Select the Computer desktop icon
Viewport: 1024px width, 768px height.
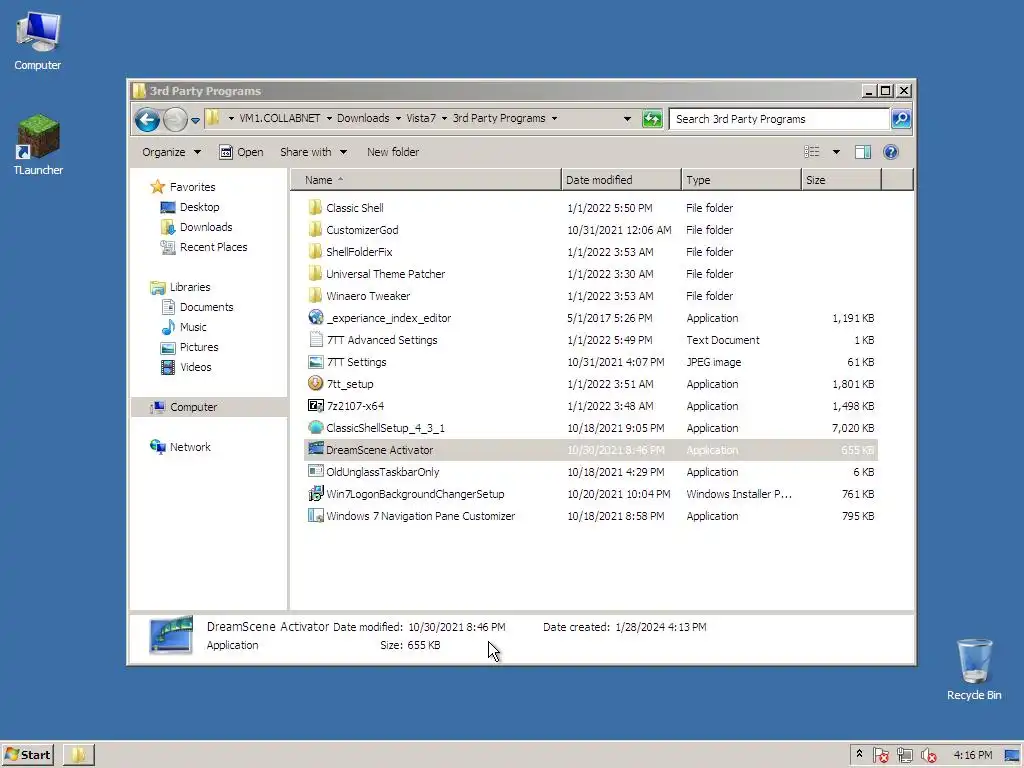[38, 40]
